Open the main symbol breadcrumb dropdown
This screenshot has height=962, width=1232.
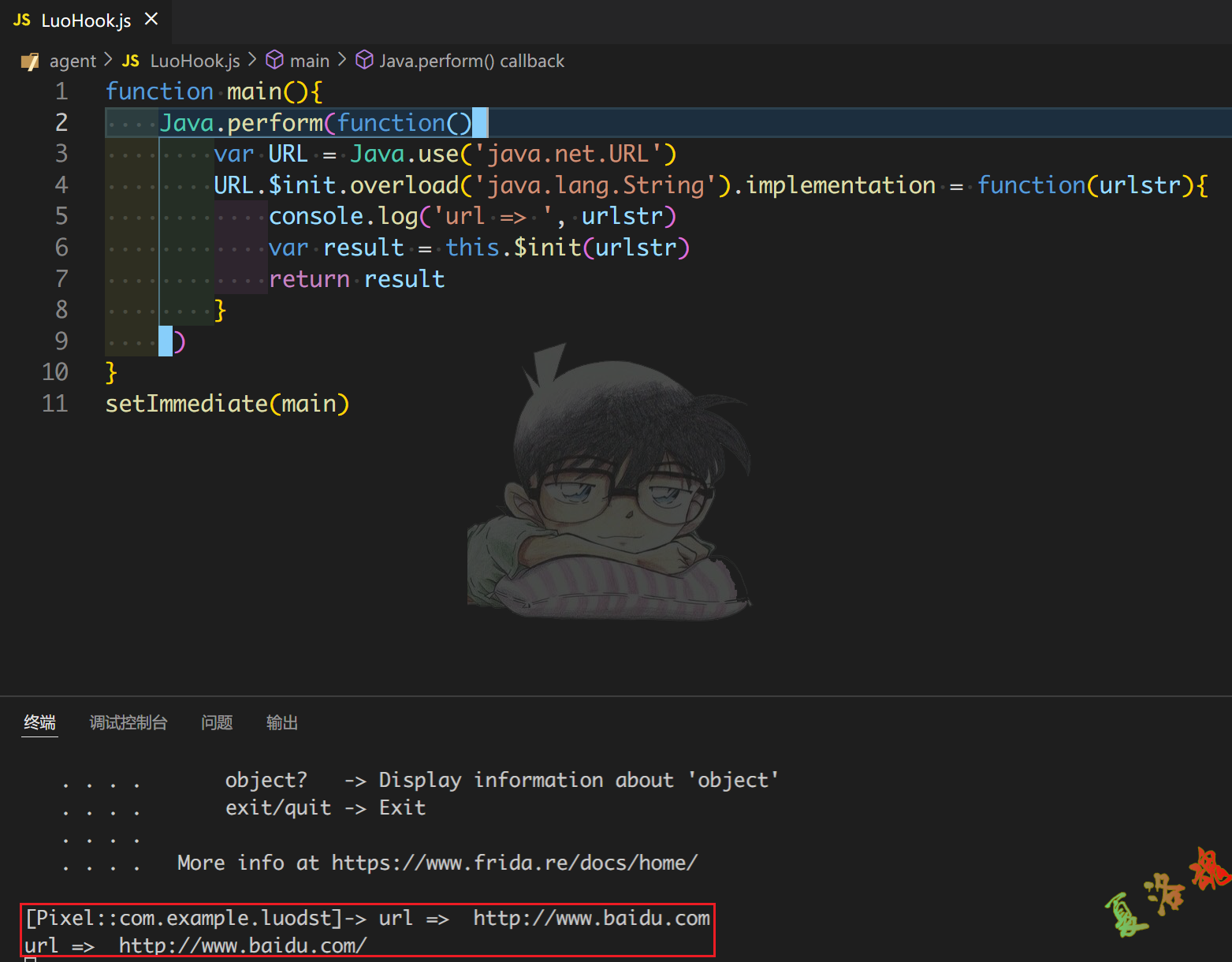(x=311, y=60)
